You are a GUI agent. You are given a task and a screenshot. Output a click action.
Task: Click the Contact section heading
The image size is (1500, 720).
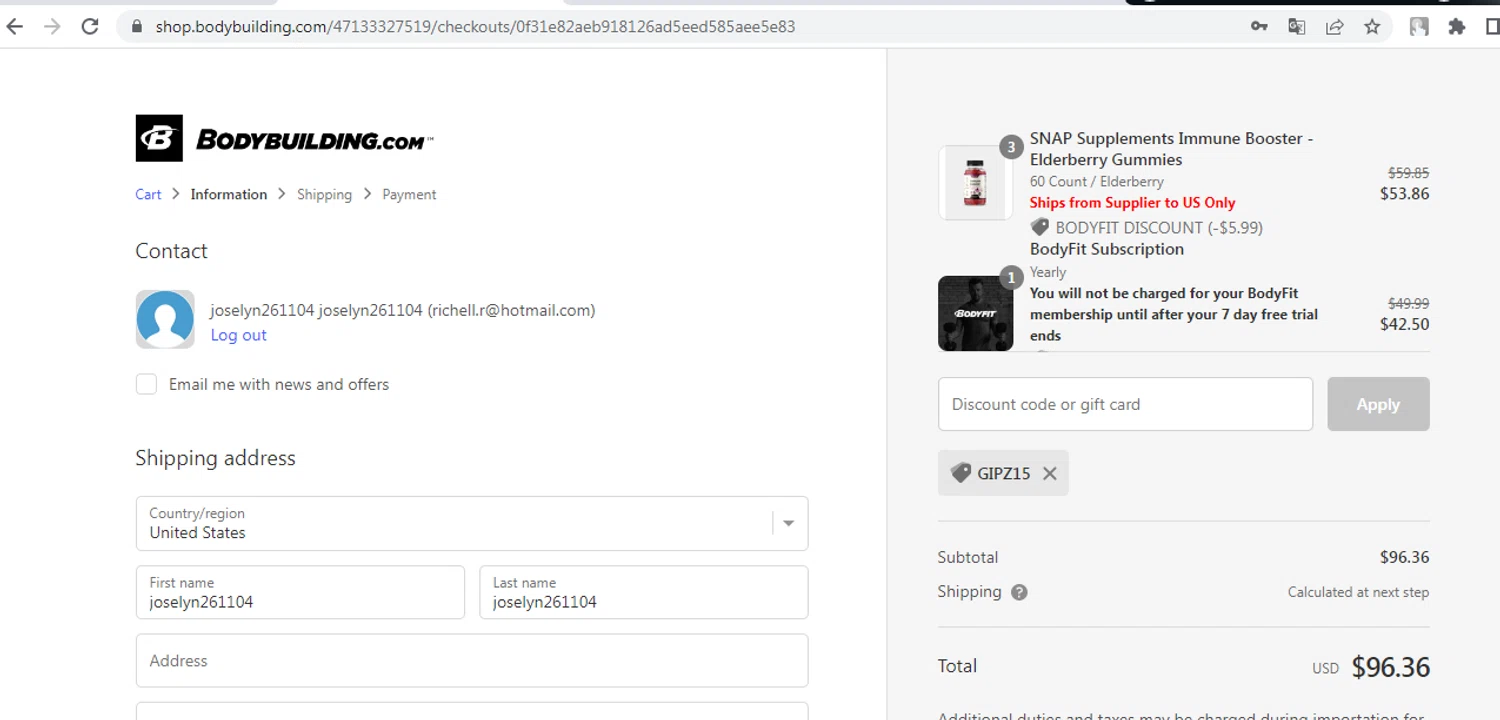[171, 251]
